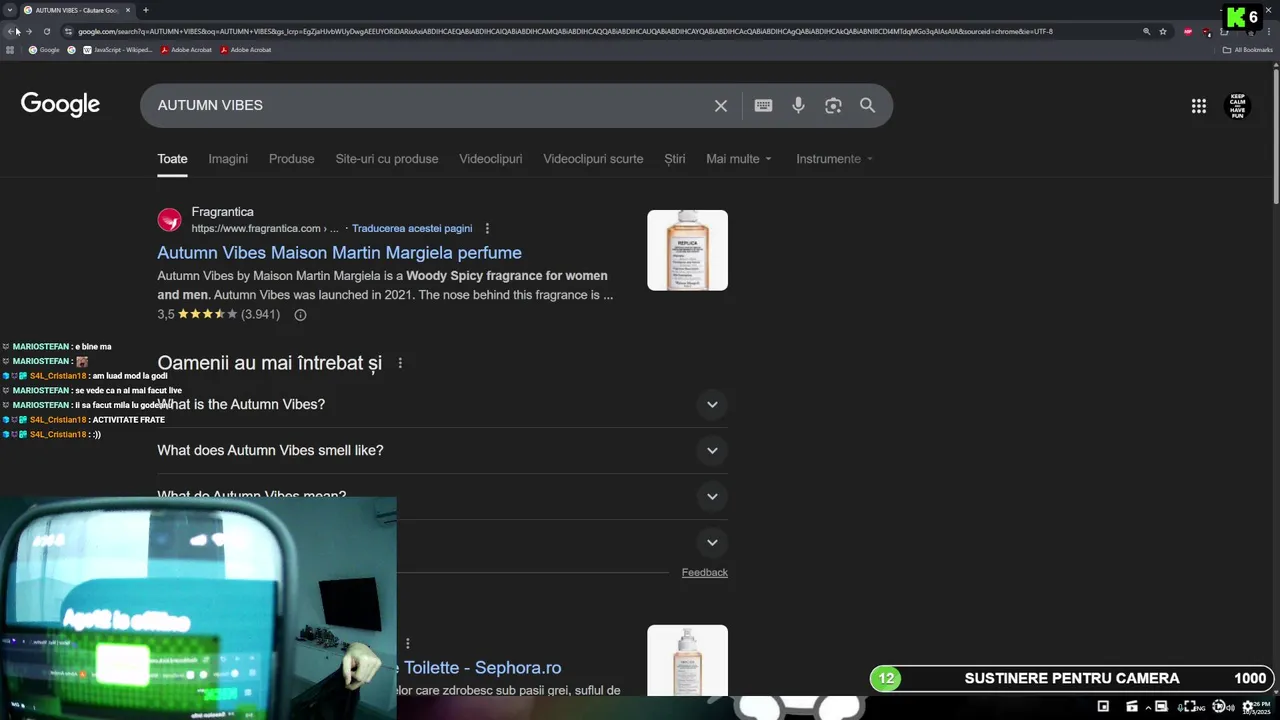Open the Extensions puzzle icon
The image size is (1280, 720).
pos(1224,31)
